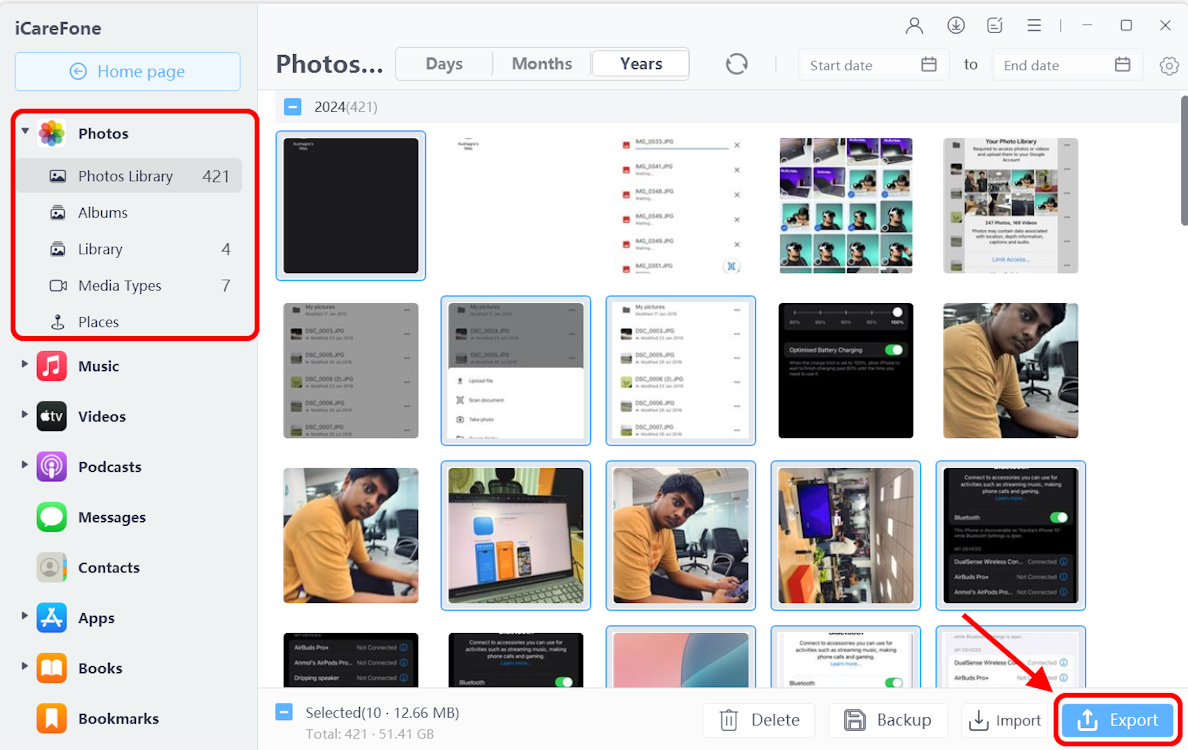1188x750 pixels.
Task: Open the Bookmarks section
Action: (x=119, y=718)
